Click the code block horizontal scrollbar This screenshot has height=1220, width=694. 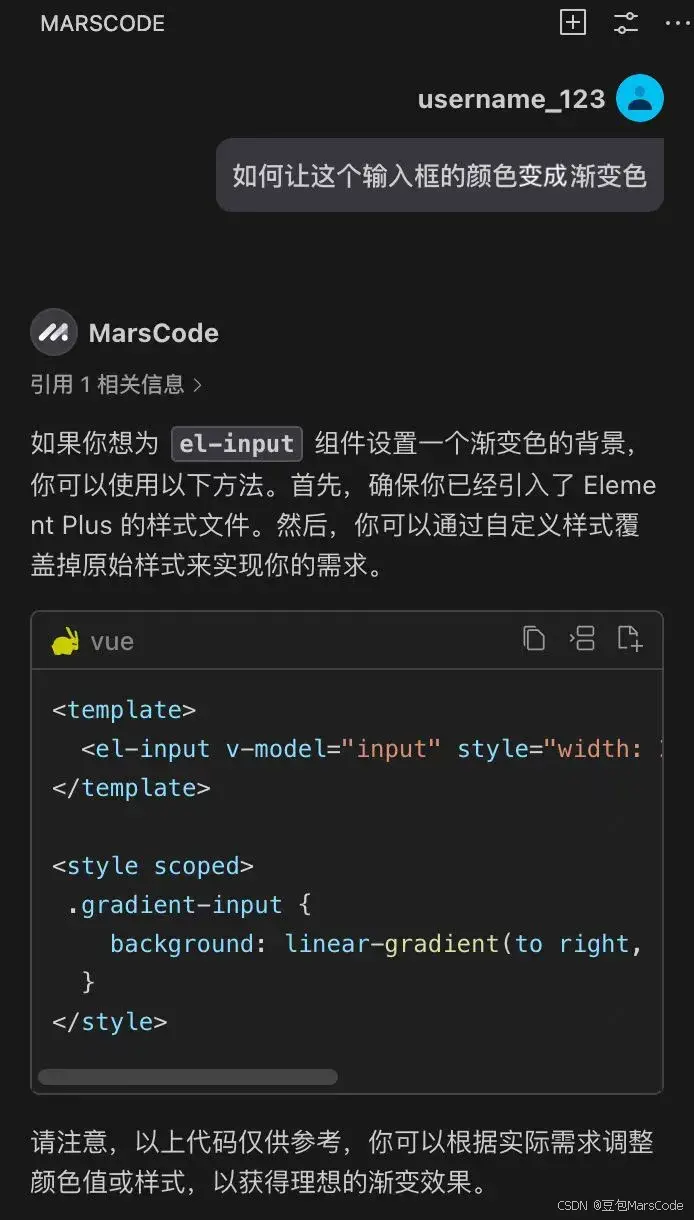(x=188, y=1077)
